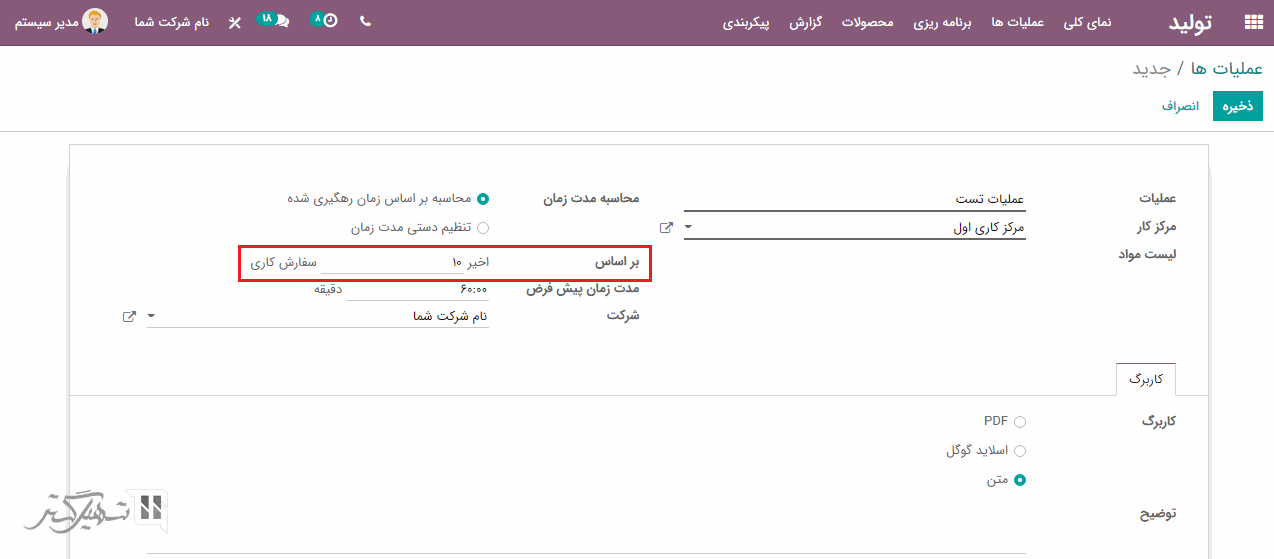This screenshot has width=1274, height=559.
Task: Select 'تنظیم دستی مدت زمان' radio option
Action: click(x=483, y=228)
